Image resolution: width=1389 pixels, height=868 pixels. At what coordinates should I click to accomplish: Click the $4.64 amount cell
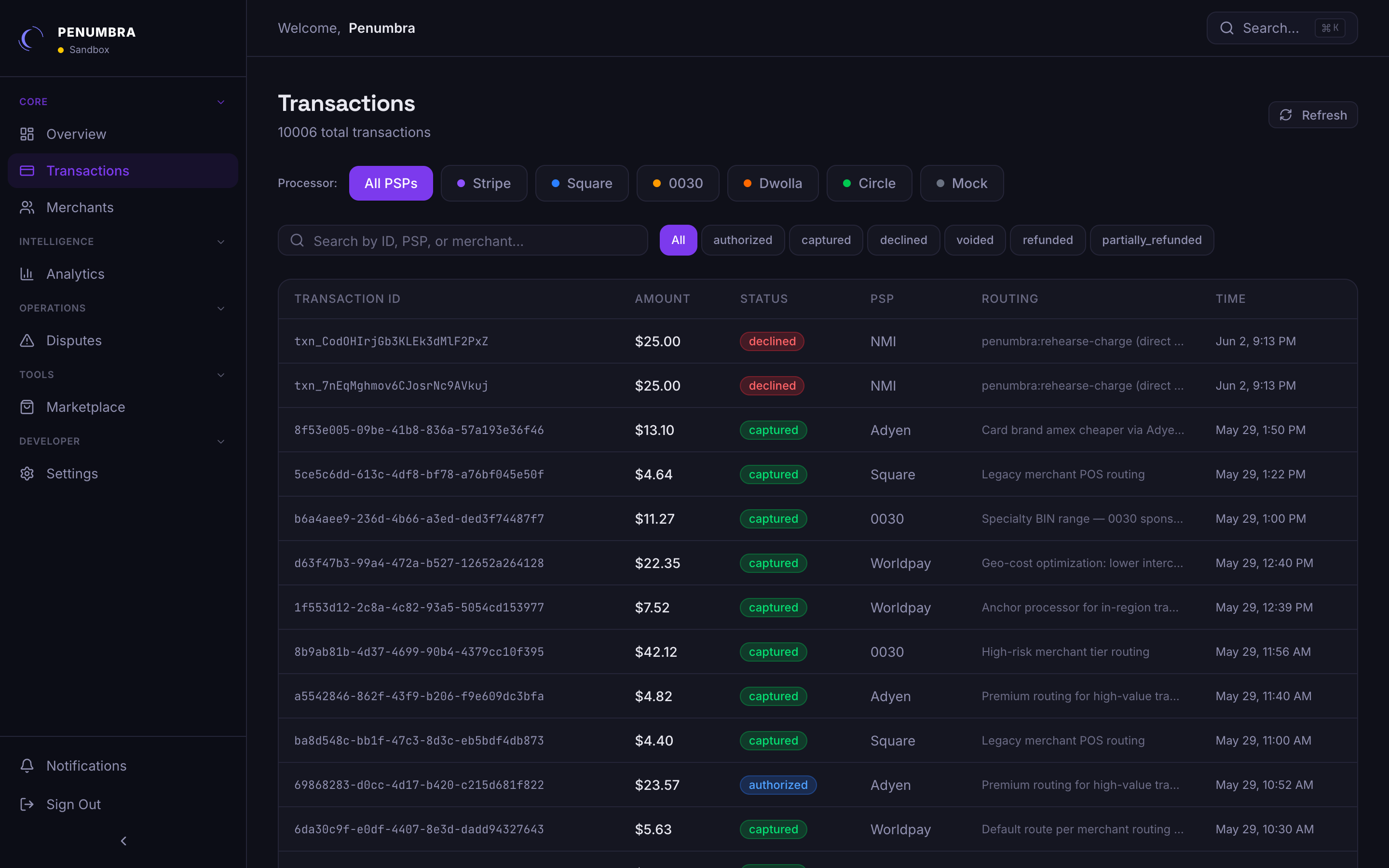click(653, 474)
